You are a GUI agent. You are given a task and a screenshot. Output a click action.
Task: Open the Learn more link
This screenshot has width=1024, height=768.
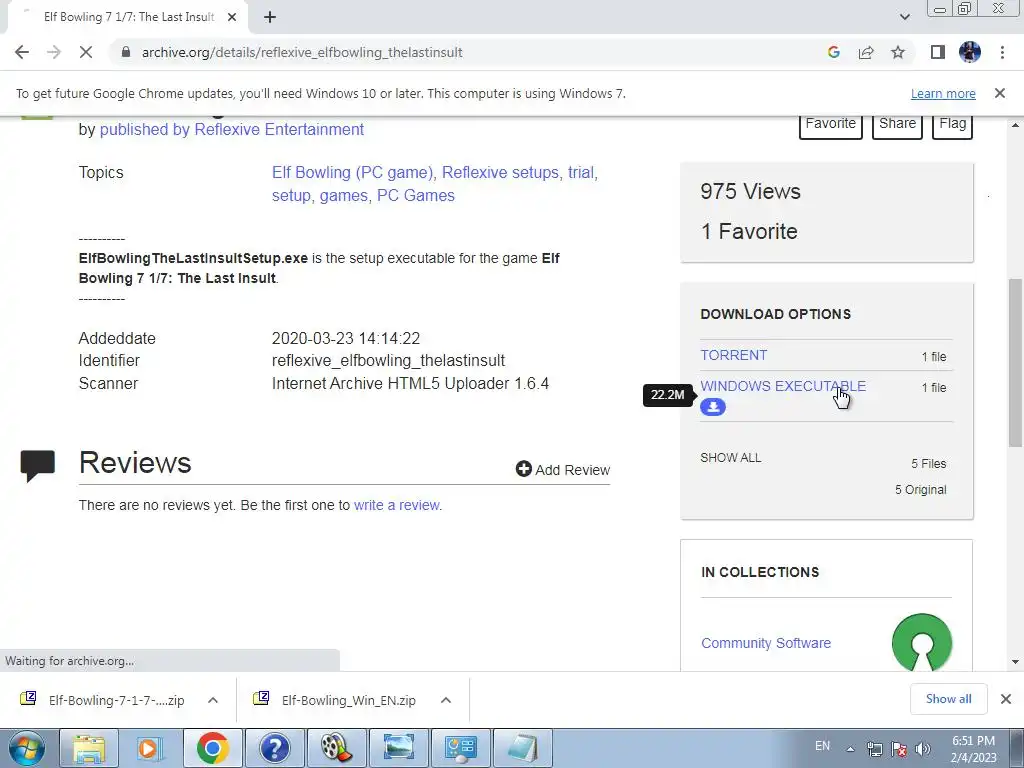[x=943, y=93]
